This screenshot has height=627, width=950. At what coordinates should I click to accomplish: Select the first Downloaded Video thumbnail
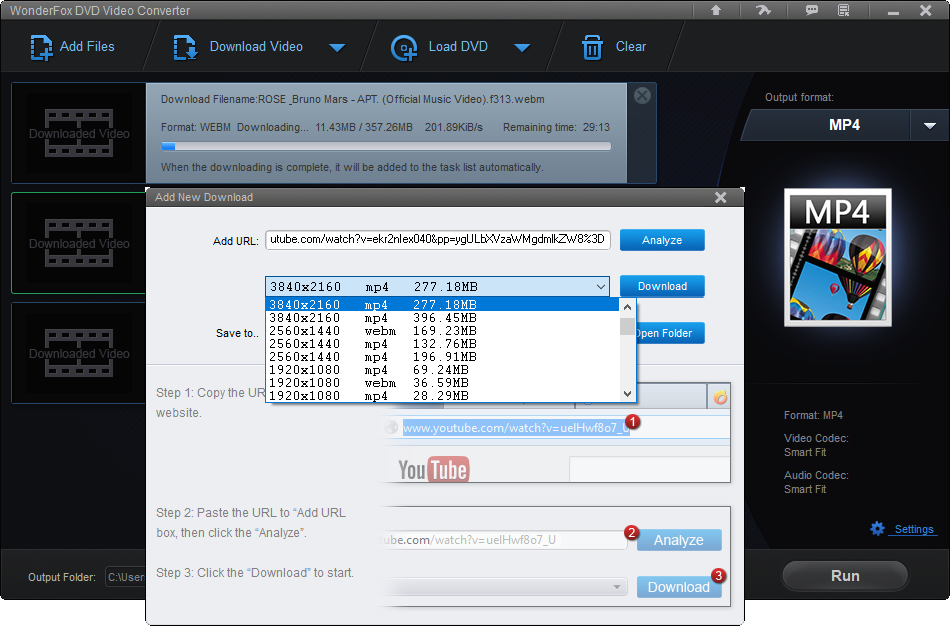click(78, 132)
